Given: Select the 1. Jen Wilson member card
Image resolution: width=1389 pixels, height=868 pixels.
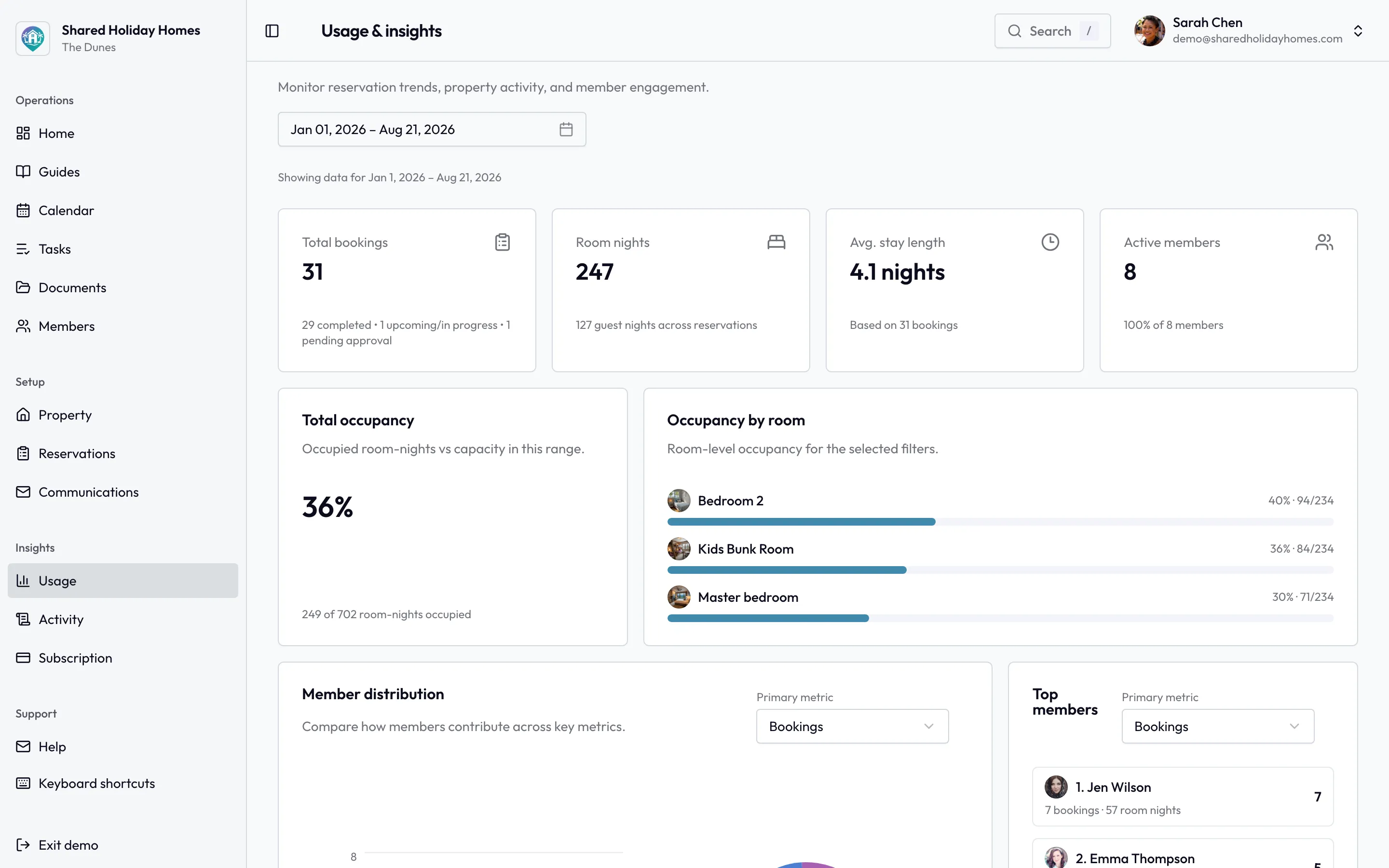Looking at the screenshot, I should click(1183, 796).
